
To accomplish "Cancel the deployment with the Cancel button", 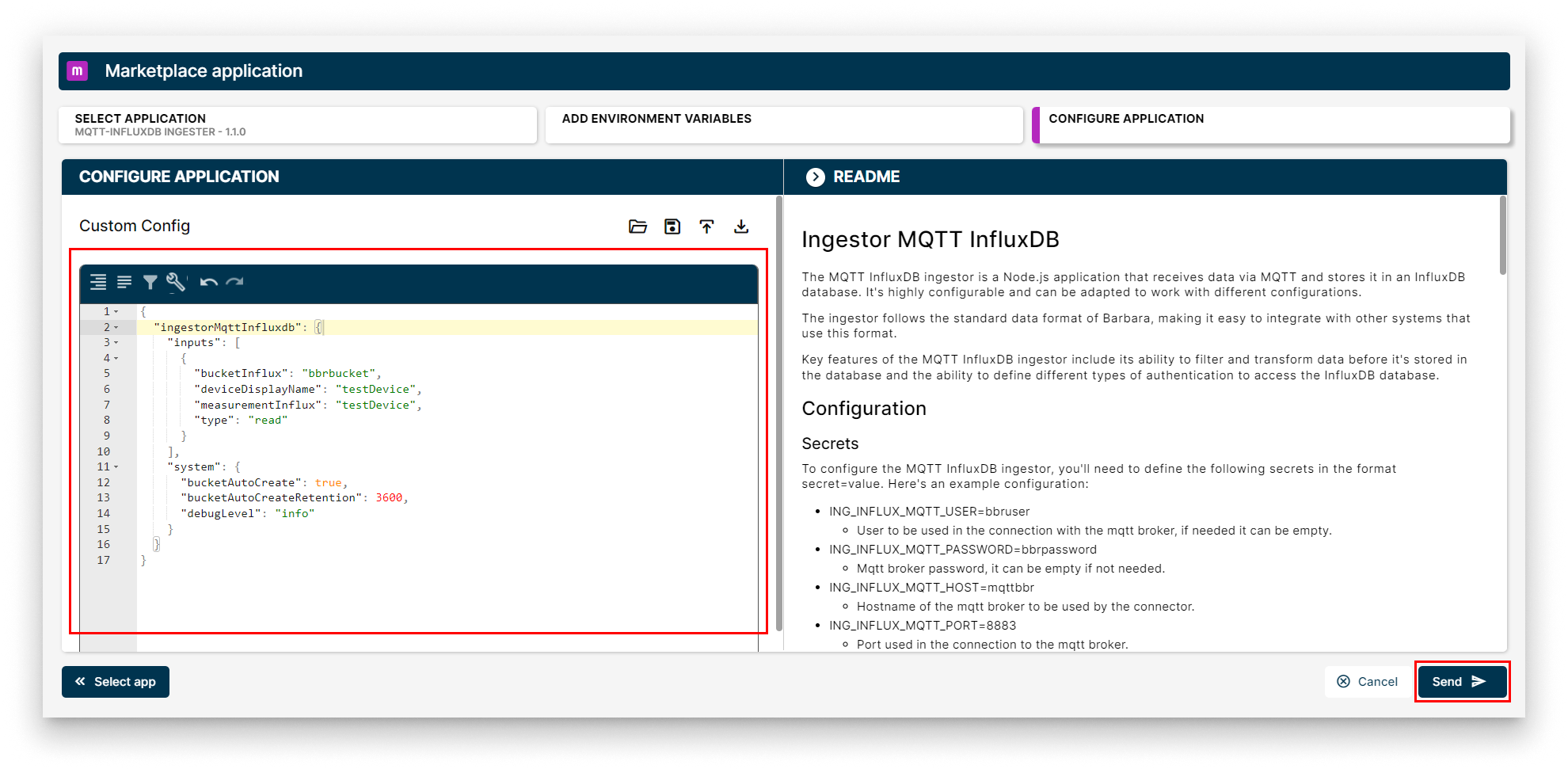I will pos(1368,681).
